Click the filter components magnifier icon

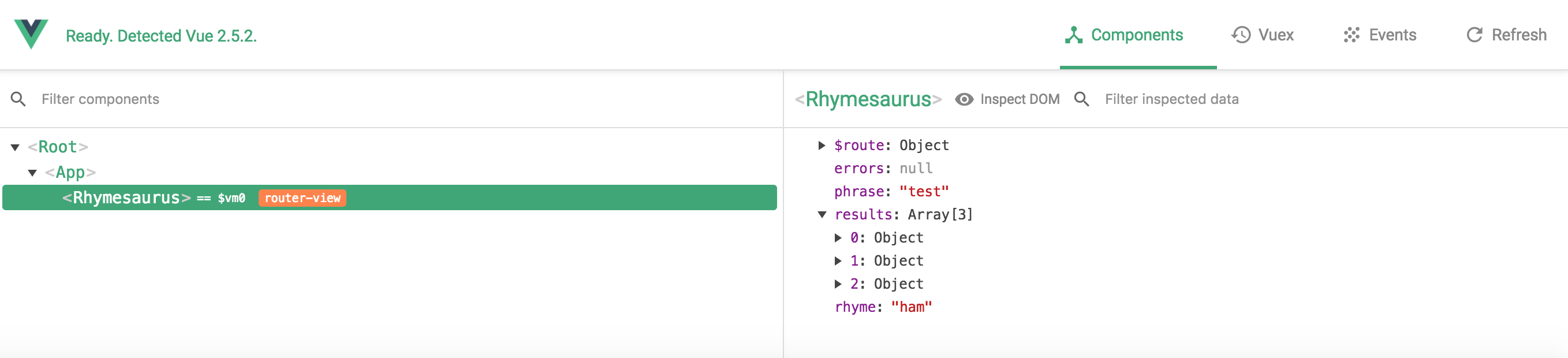click(18, 99)
